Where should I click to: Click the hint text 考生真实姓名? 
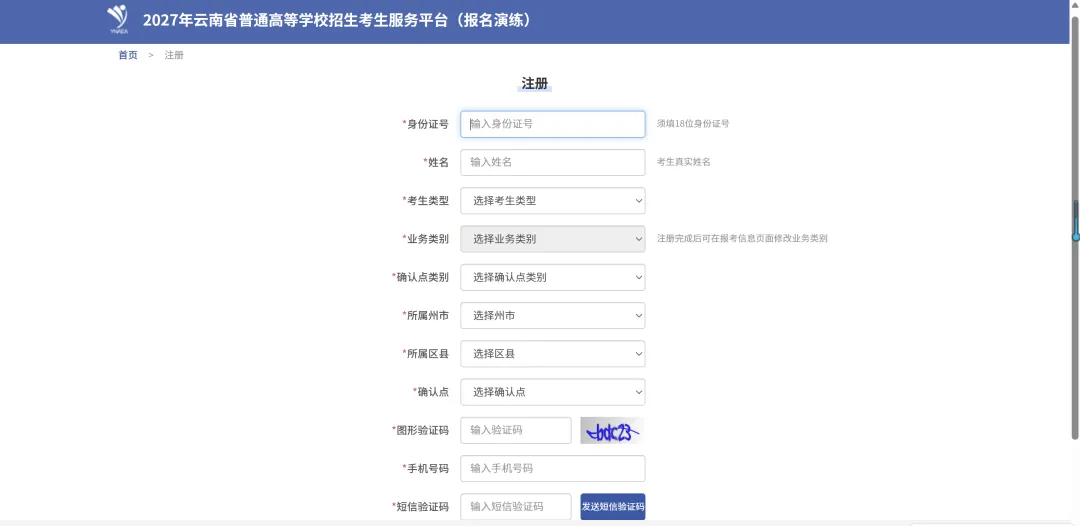pos(683,162)
